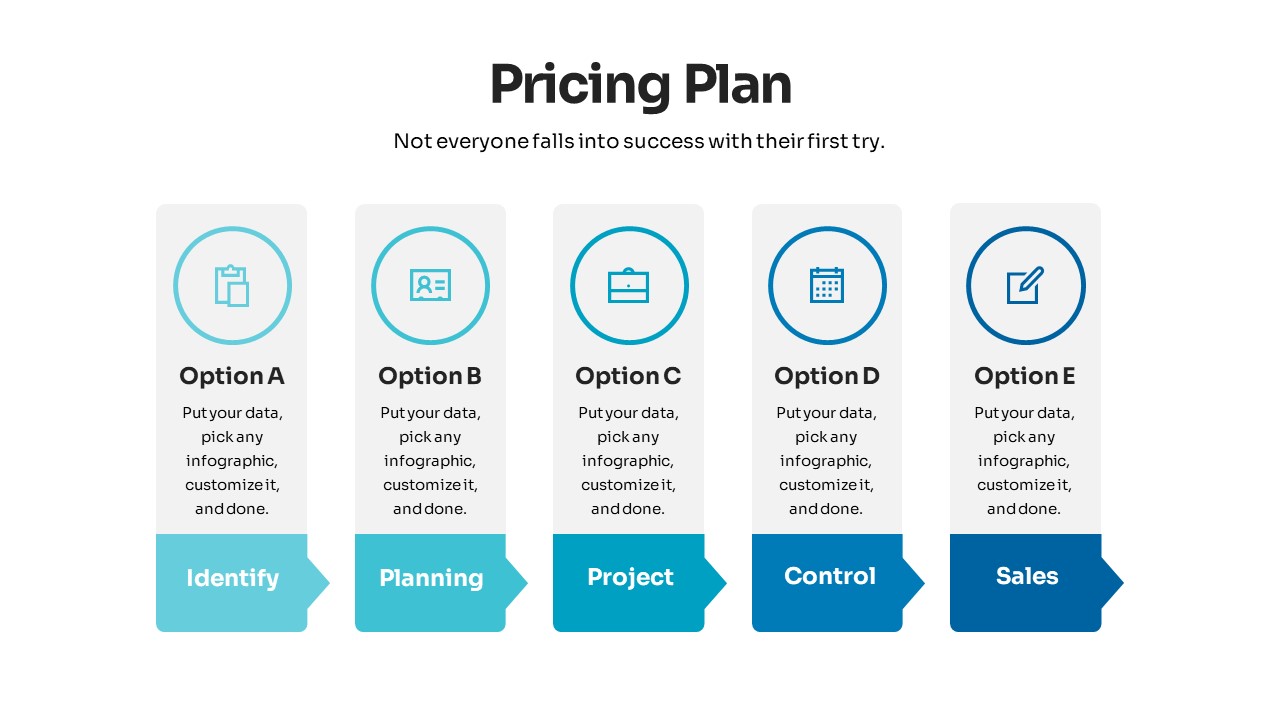Select the Option E heading
This screenshot has width=1280, height=720.
pos(1025,376)
